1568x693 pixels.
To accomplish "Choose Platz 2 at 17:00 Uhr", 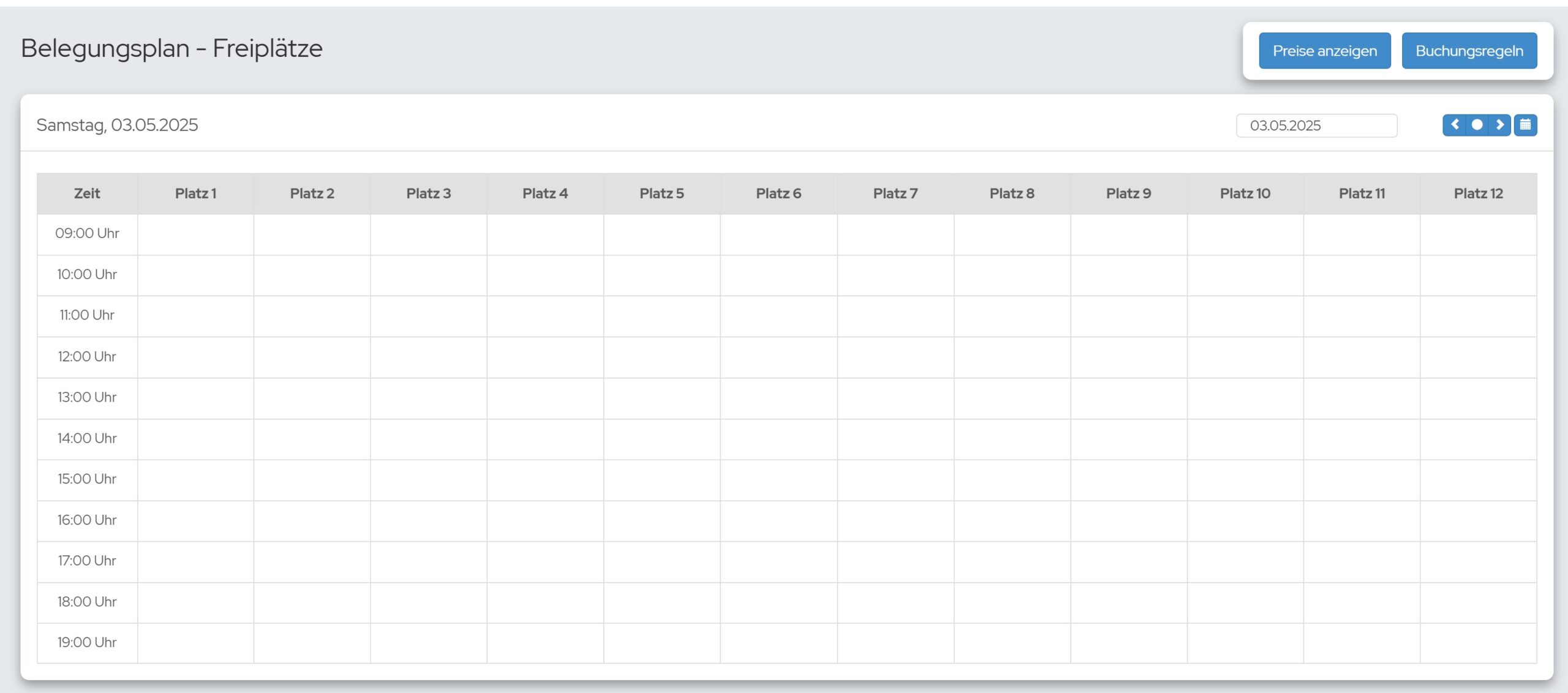I will 312,562.
